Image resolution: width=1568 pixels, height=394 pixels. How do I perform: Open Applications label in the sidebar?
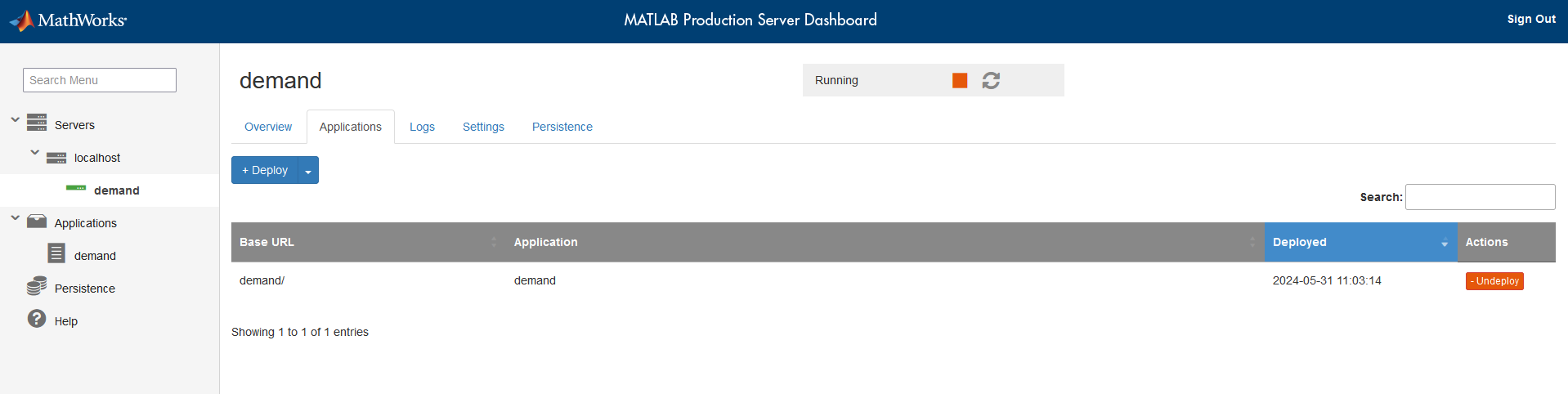pyautogui.click(x=86, y=223)
